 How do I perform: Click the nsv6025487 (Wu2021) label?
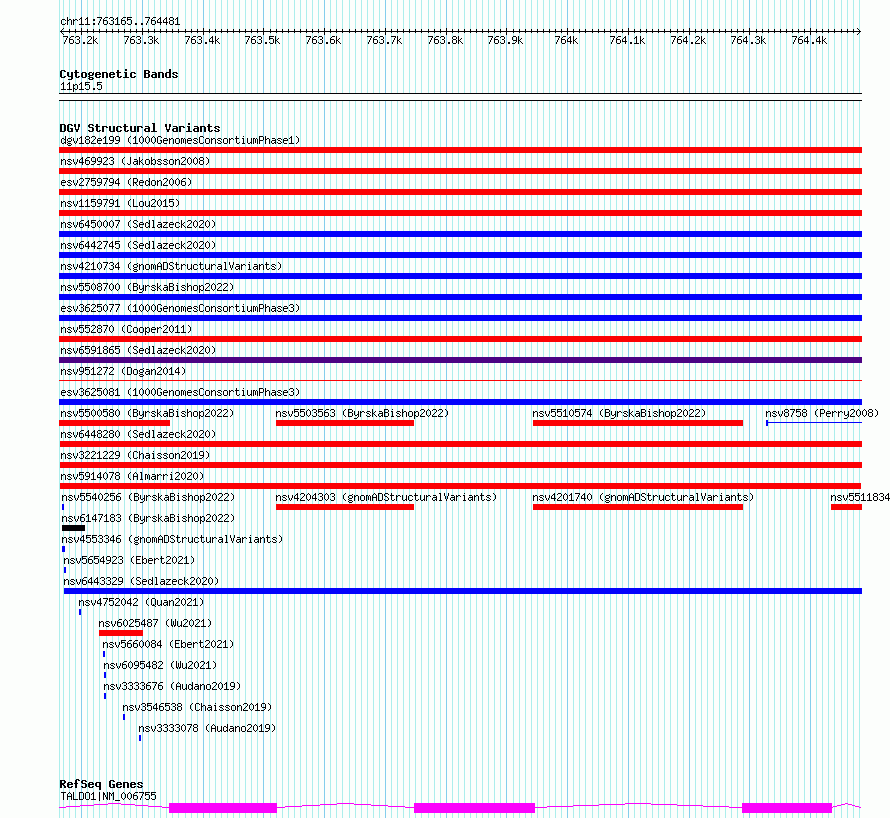coord(155,623)
